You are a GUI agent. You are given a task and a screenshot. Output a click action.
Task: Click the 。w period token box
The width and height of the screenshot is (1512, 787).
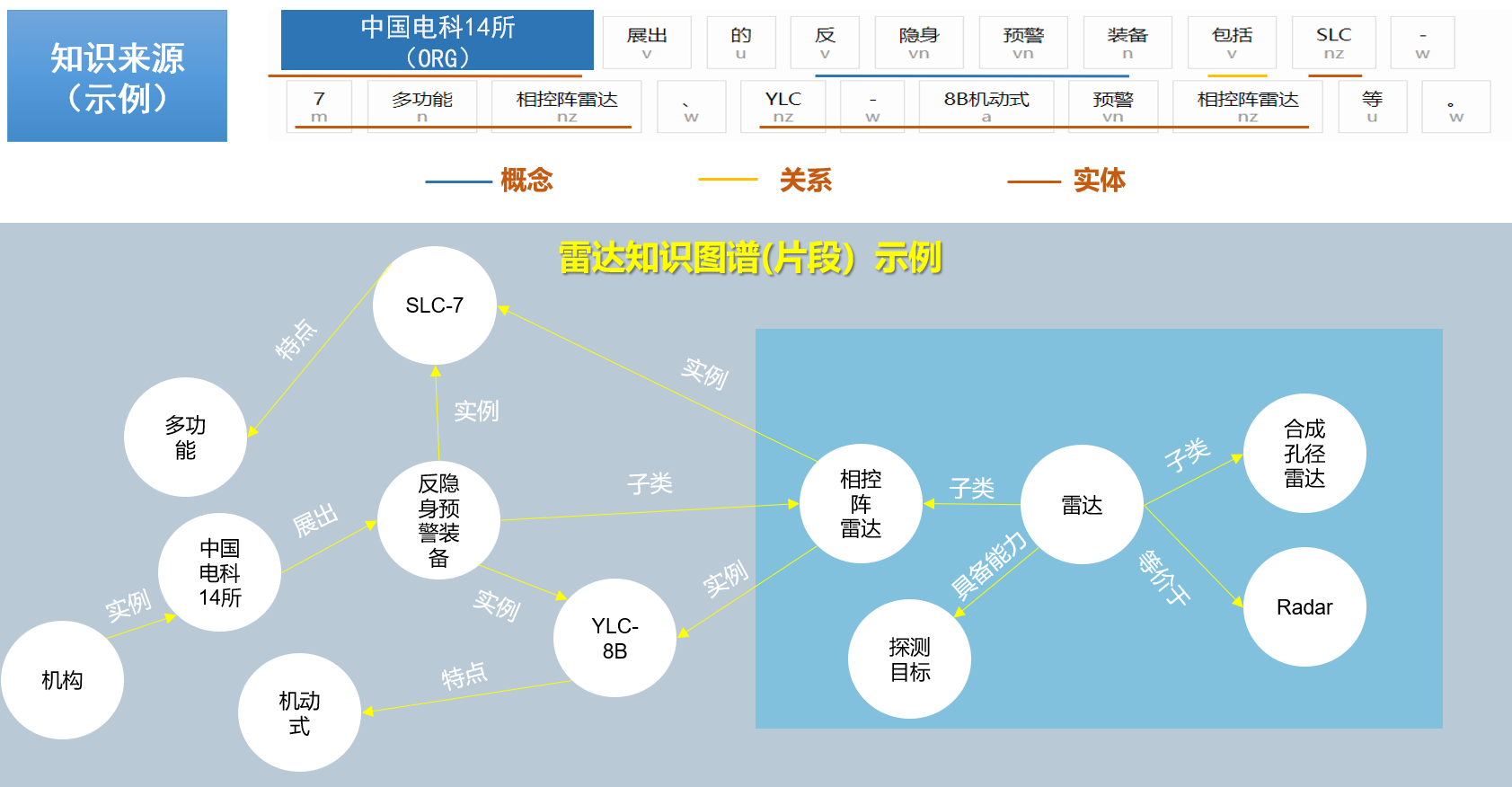[x=1456, y=107]
